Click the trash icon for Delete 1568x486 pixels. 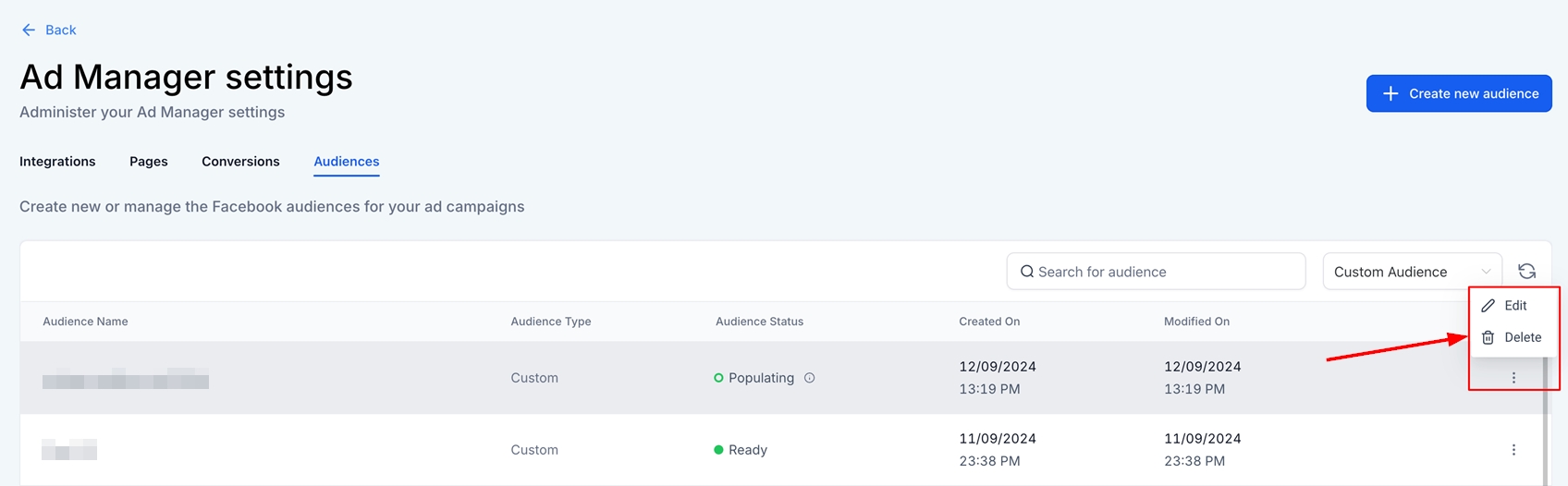[1488, 338]
